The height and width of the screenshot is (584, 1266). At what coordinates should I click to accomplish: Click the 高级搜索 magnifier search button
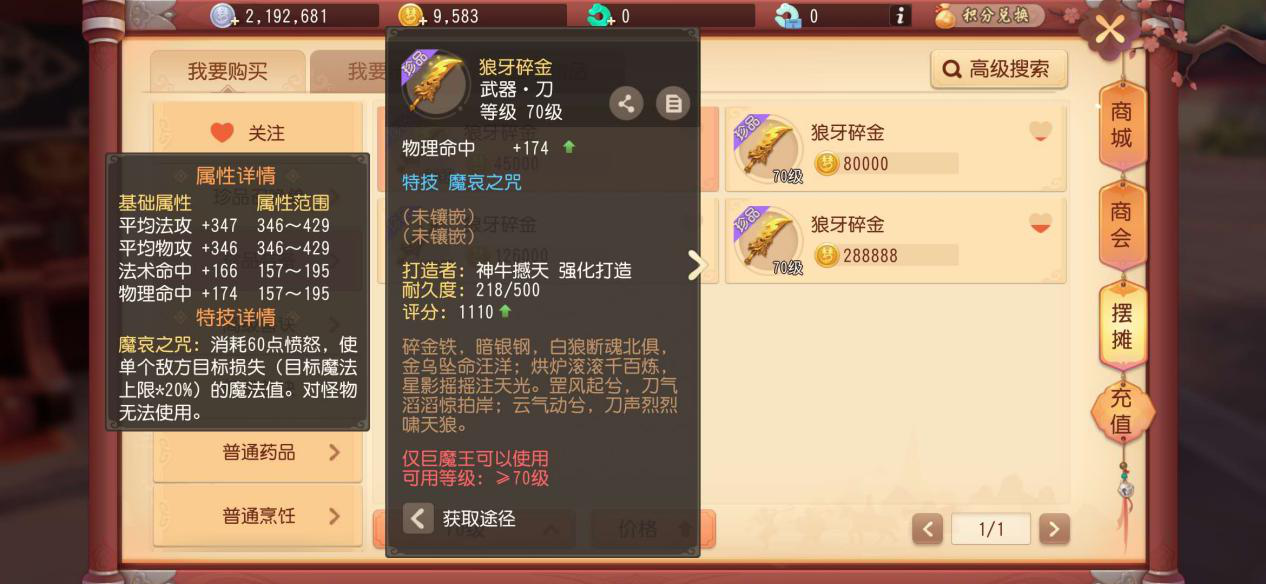coord(998,69)
